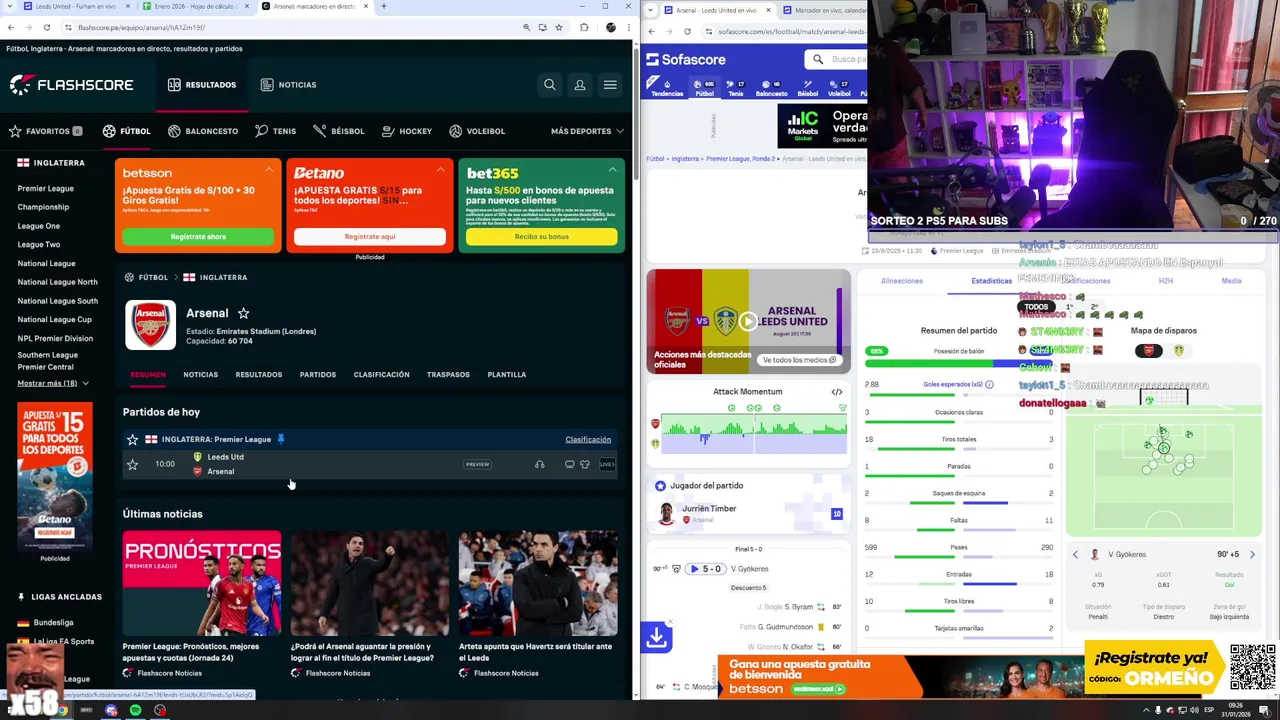The height and width of the screenshot is (720, 1280).
Task: Toggle favorite star for Leeds Utd match
Action: click(132, 464)
